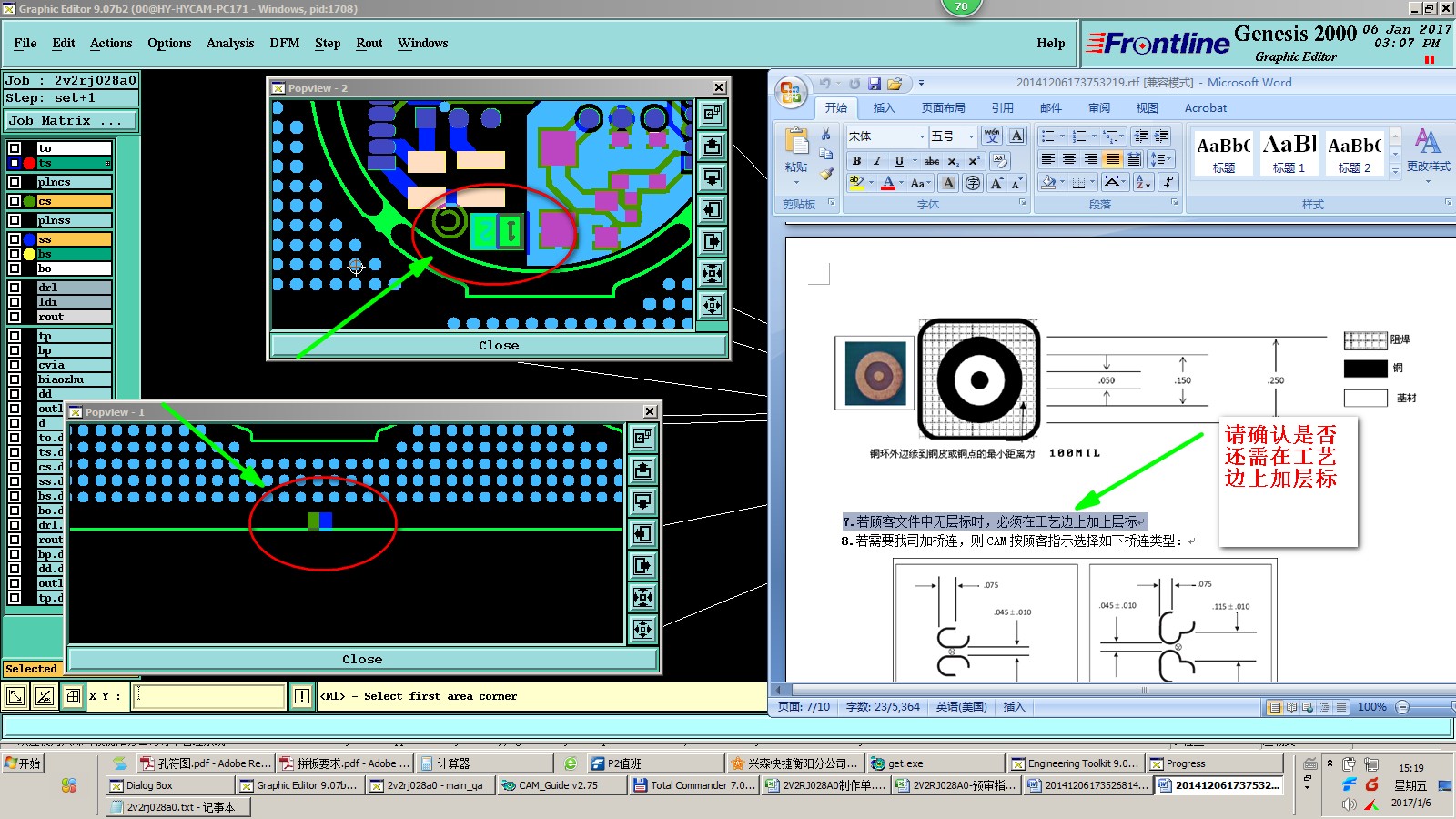The image size is (1456, 819).
Task: Click the Italic icon in Word ribbon
Action: point(877,161)
